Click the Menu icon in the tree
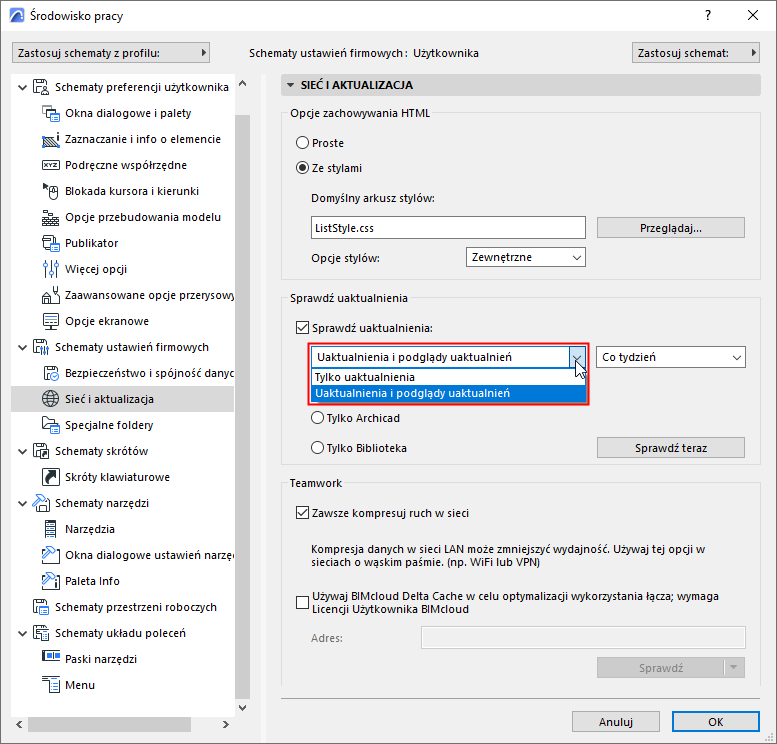The width and height of the screenshot is (777, 744). pyautogui.click(x=51, y=685)
